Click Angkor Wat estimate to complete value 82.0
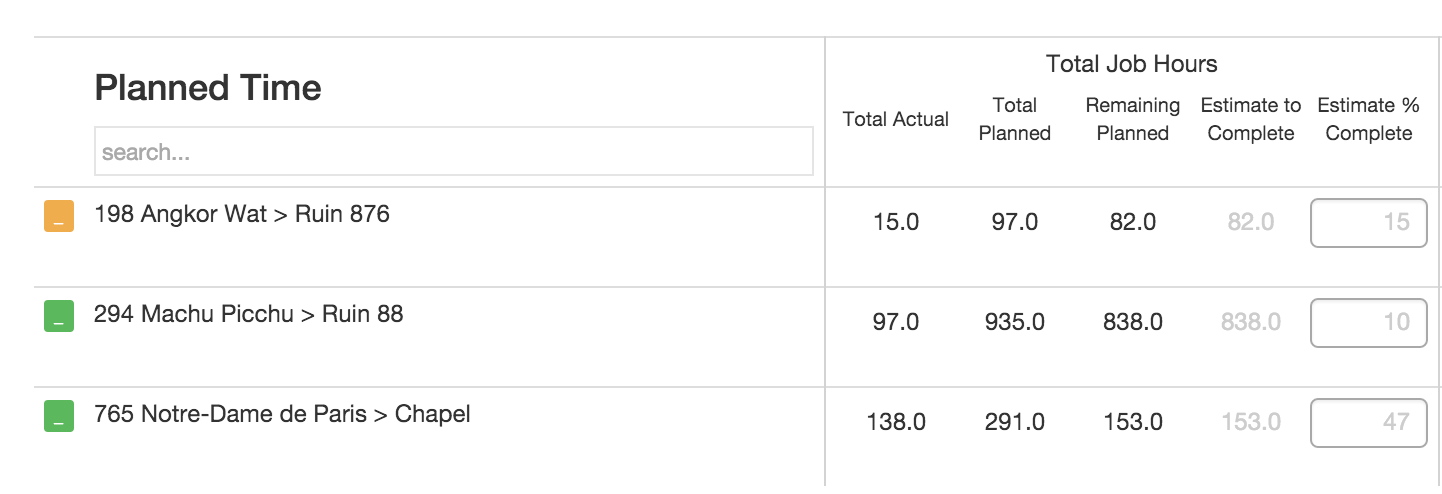This screenshot has height=494, width=1442. (x=1250, y=222)
